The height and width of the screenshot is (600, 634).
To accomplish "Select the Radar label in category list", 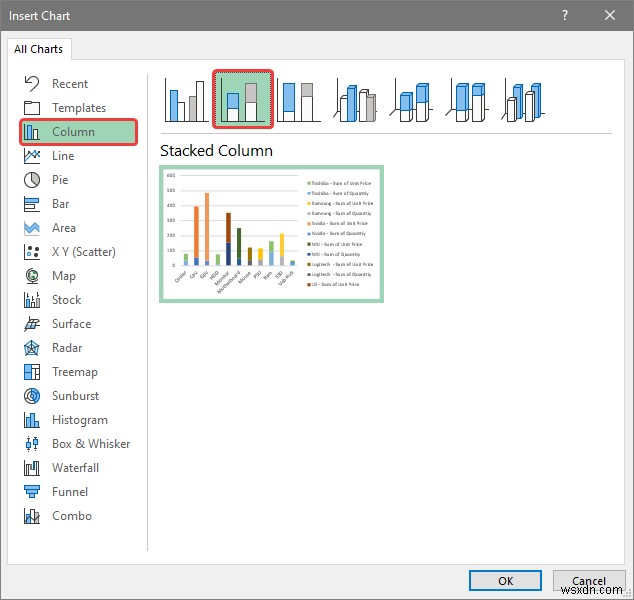I will click(x=67, y=348).
